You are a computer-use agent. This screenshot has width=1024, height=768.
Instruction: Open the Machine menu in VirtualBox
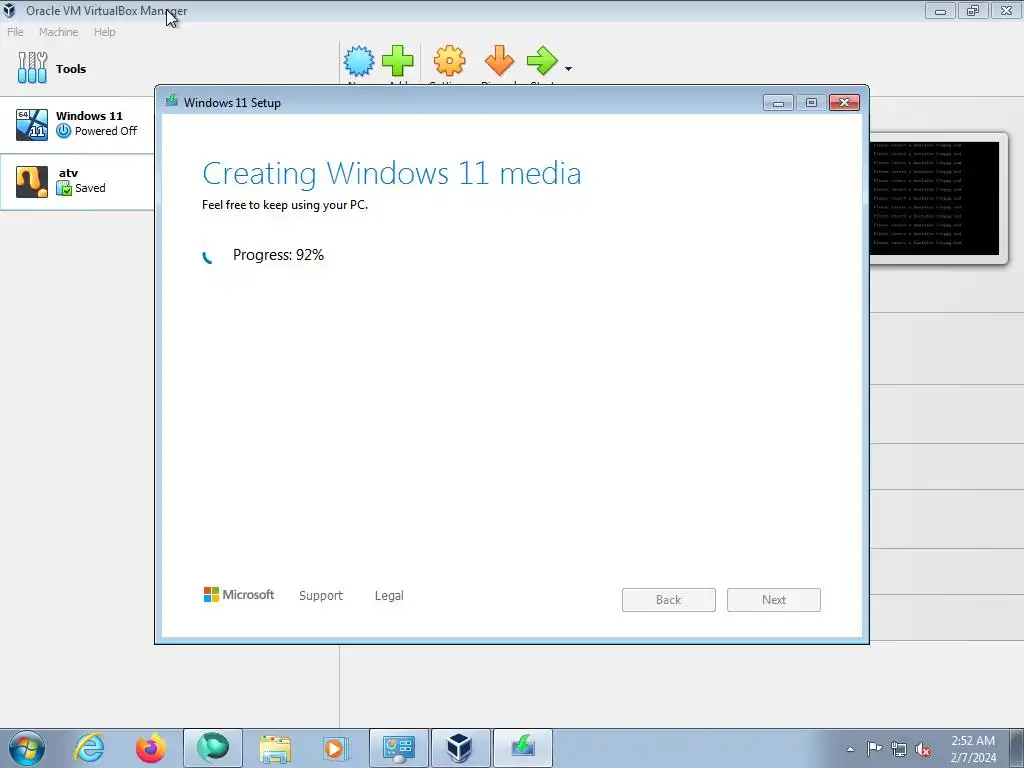[x=58, y=32]
